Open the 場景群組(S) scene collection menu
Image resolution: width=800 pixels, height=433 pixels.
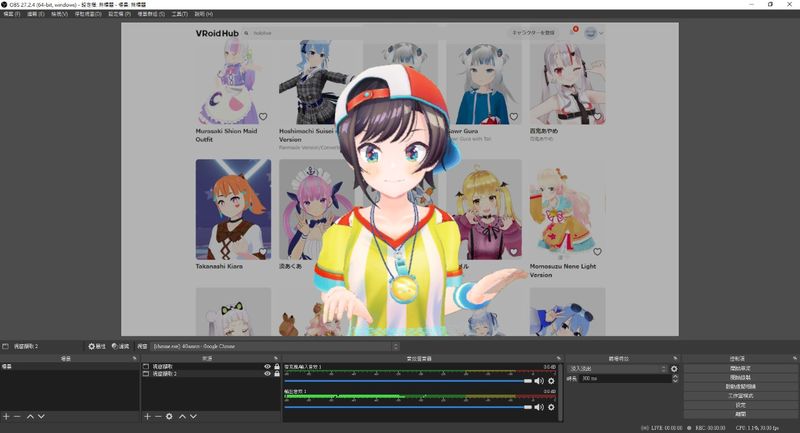point(151,14)
